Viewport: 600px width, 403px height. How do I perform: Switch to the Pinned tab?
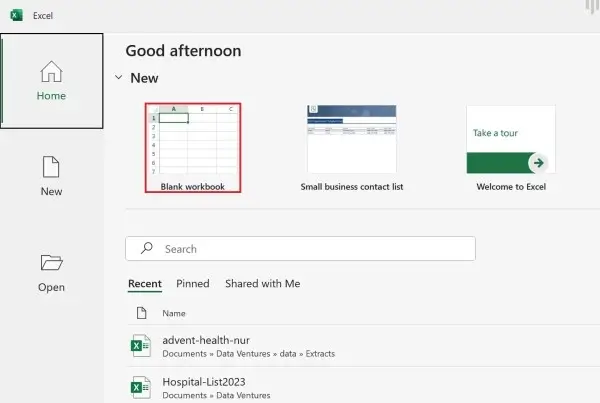193,284
